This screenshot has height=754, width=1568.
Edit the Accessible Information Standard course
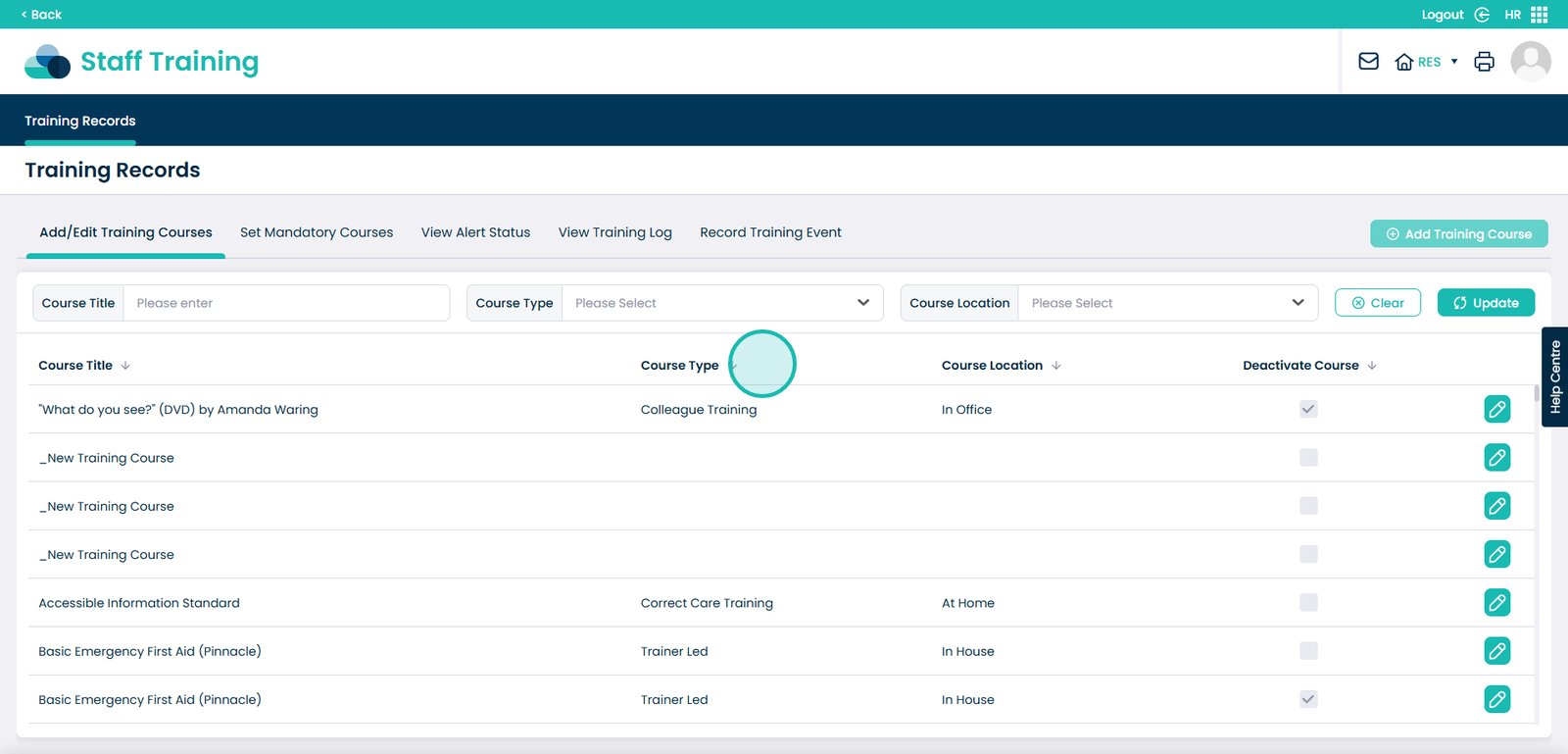click(1496, 603)
